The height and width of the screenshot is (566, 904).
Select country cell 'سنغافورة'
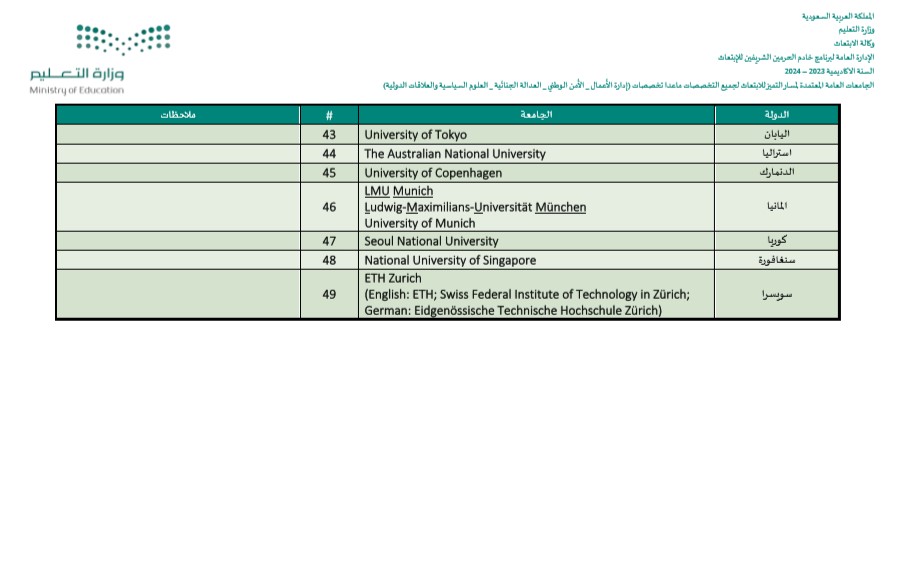click(x=777, y=260)
